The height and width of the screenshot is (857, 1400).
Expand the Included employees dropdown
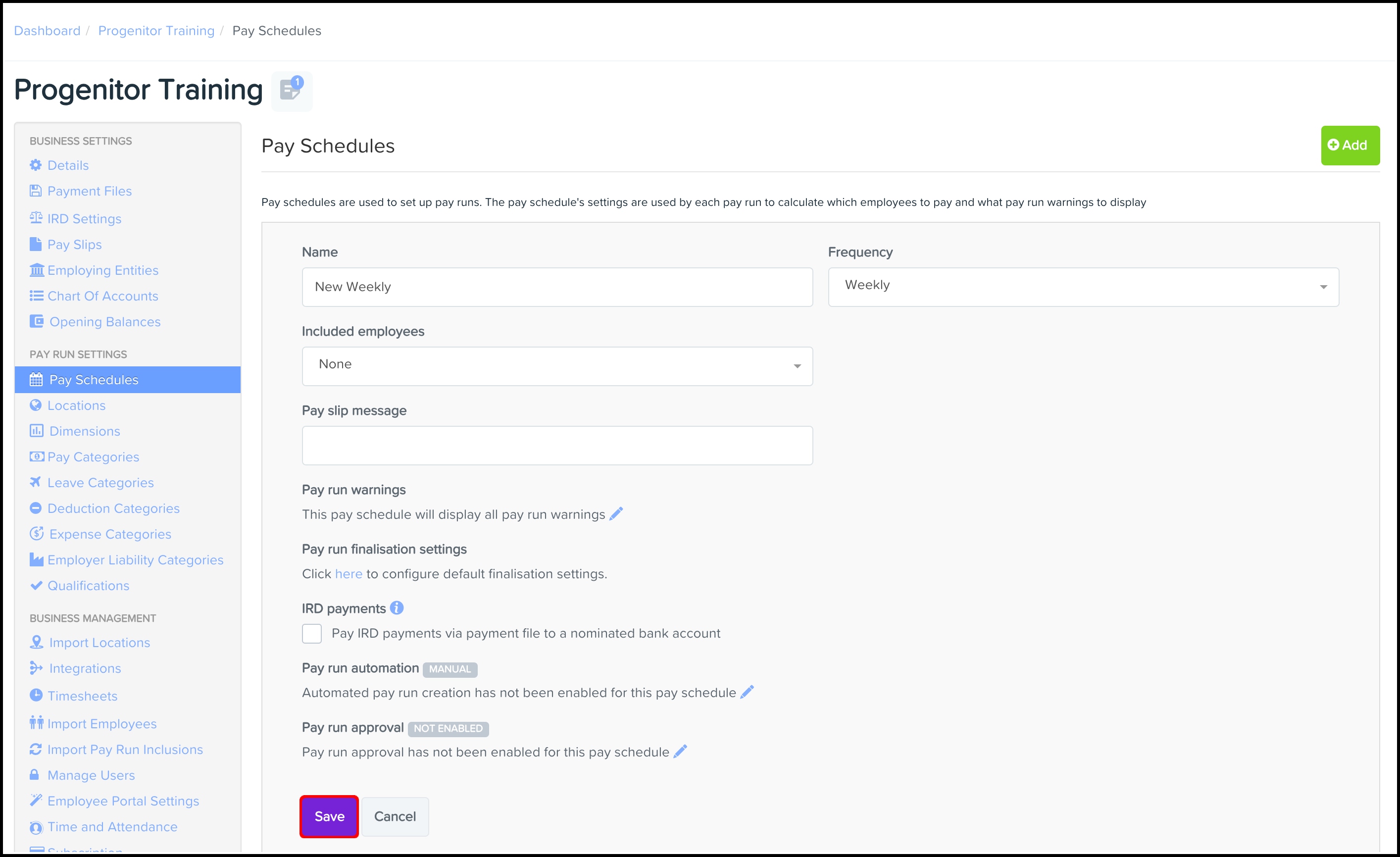coord(557,365)
